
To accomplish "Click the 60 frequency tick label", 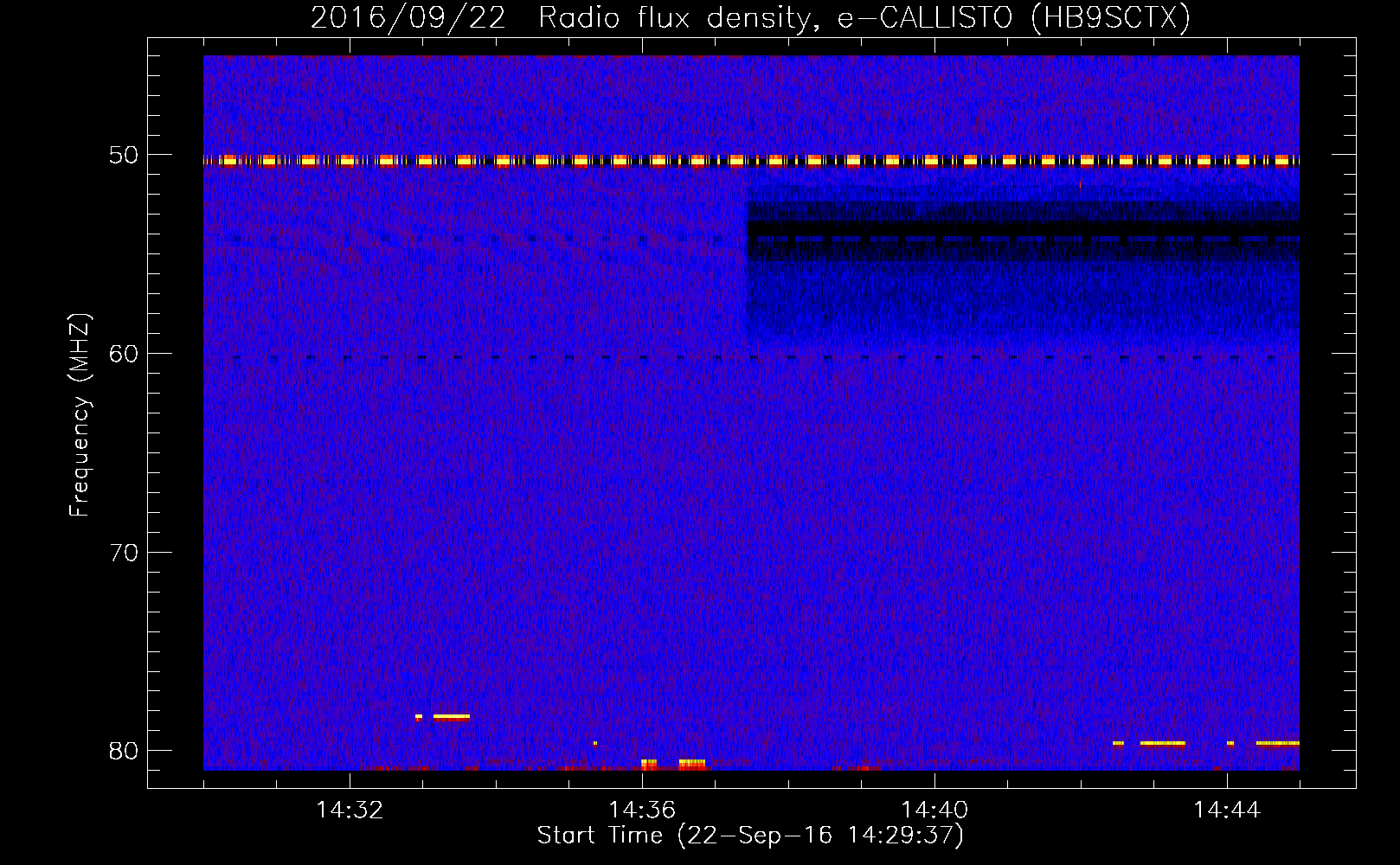I will (124, 354).
